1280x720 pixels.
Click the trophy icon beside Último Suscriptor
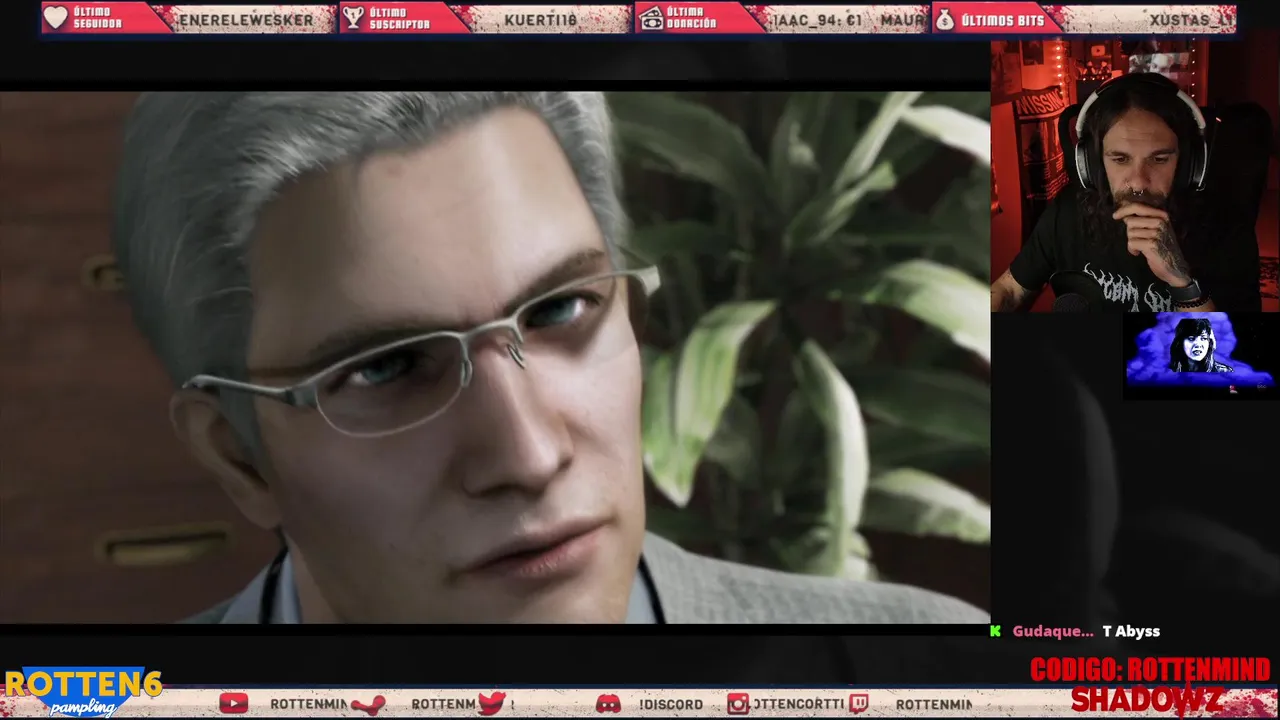point(353,18)
